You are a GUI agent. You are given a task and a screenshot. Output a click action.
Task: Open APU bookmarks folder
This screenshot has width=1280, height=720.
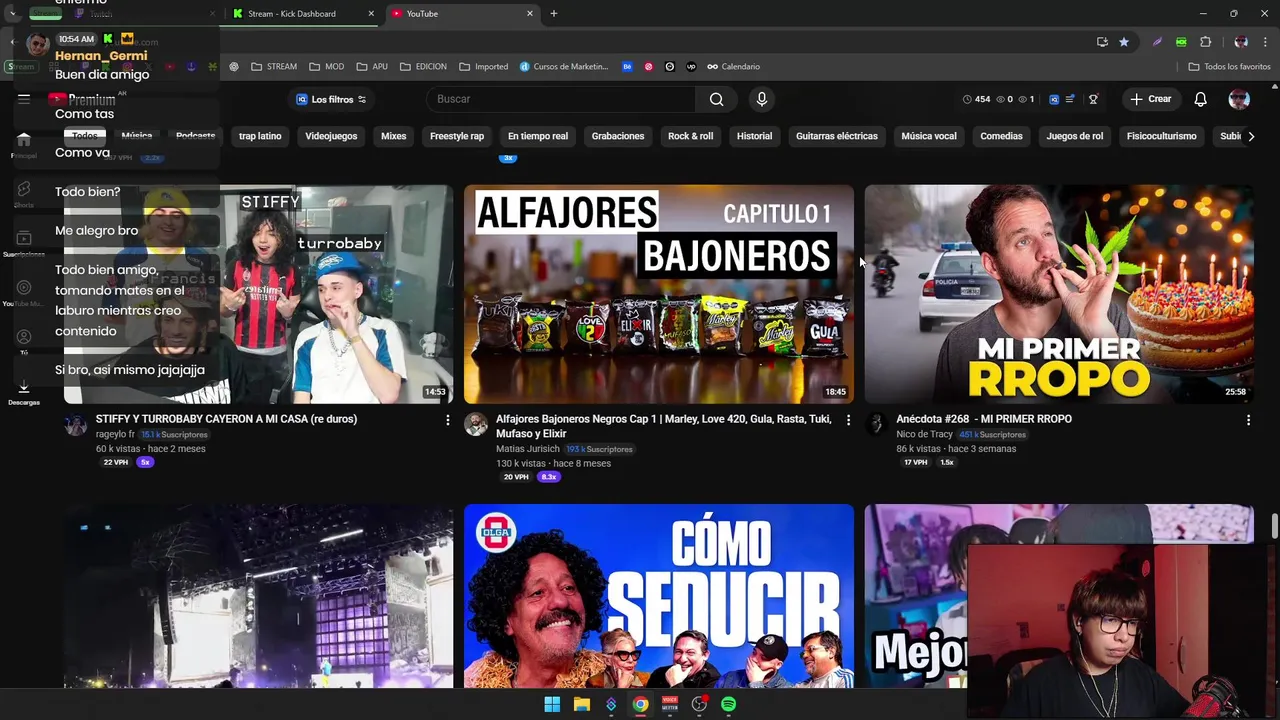point(372,66)
